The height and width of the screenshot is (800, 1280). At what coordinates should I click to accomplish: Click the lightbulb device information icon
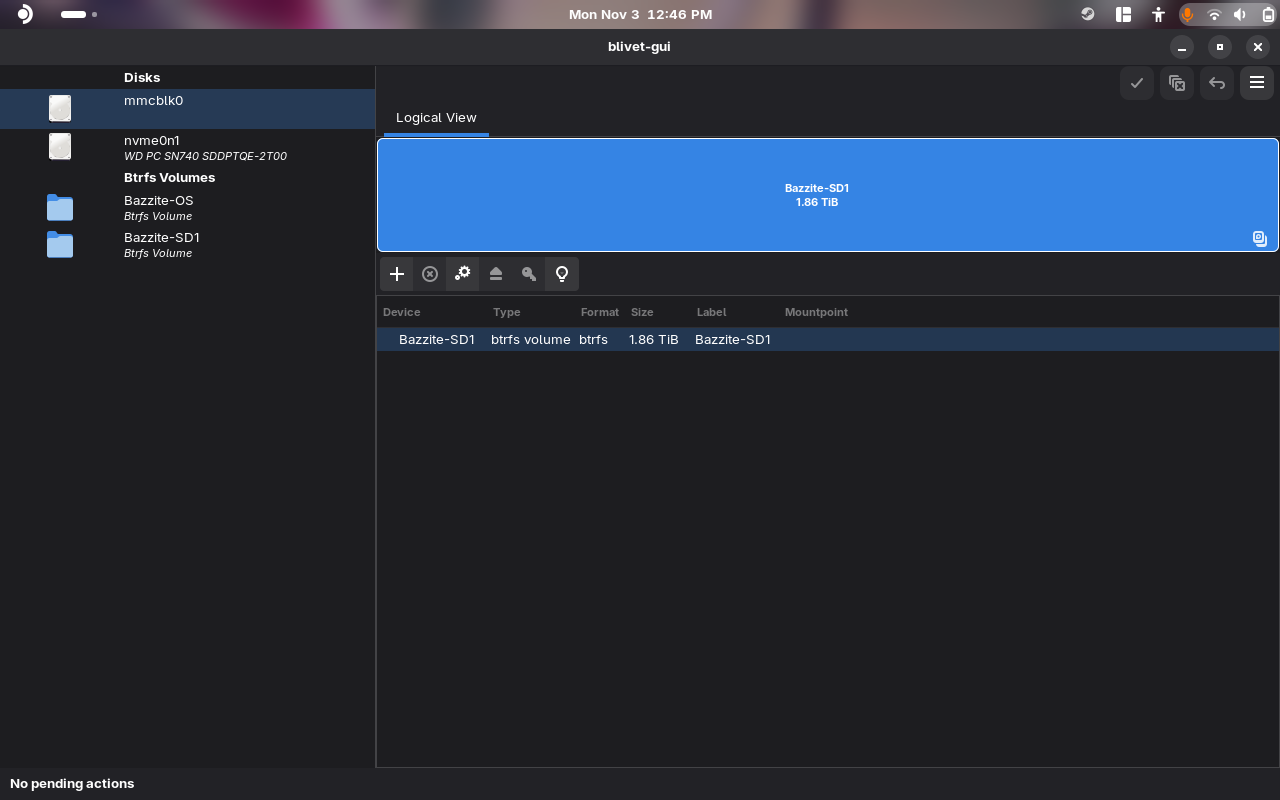[x=562, y=274]
